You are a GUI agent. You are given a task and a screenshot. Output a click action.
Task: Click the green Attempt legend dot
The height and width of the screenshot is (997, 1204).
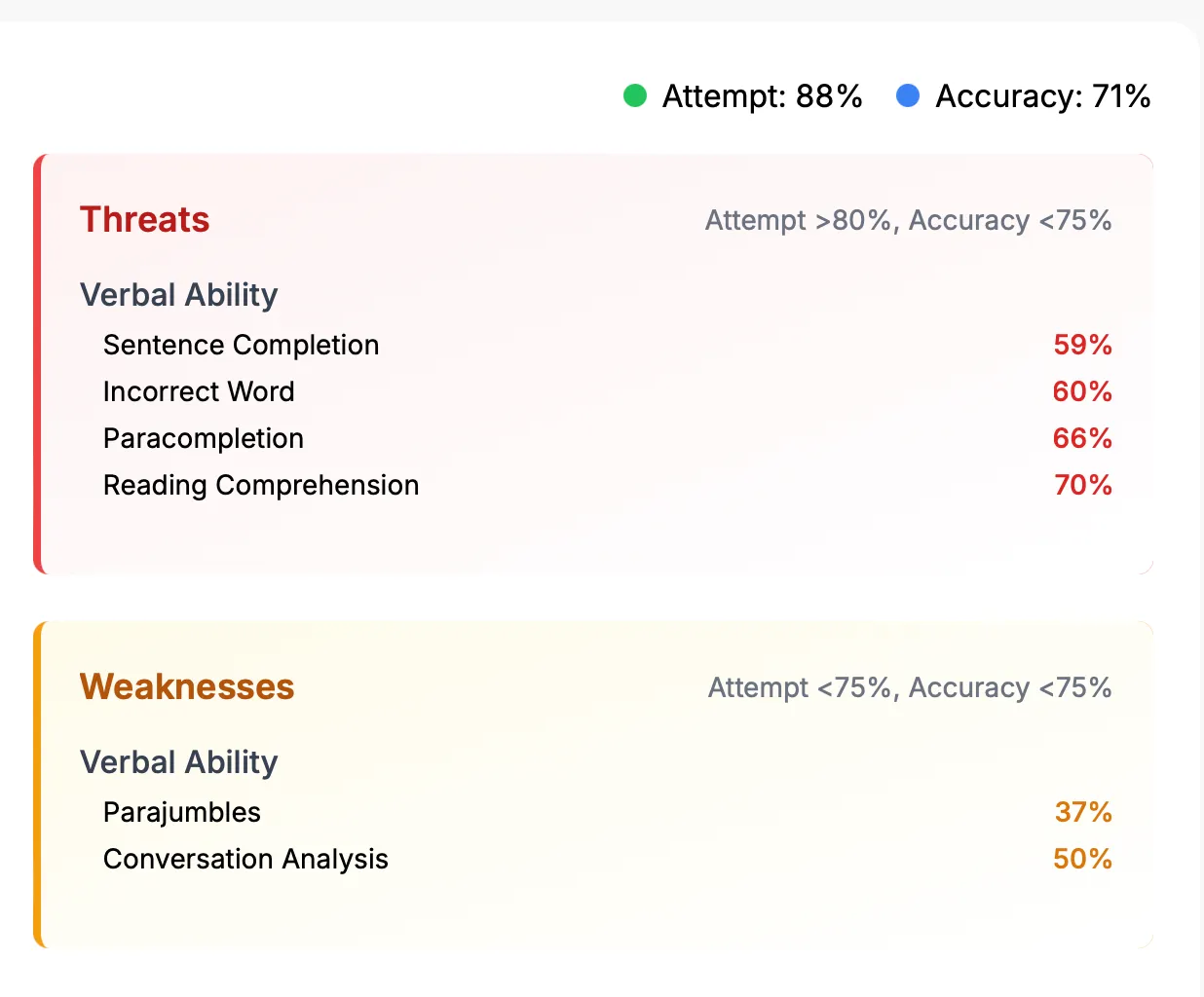coord(635,95)
